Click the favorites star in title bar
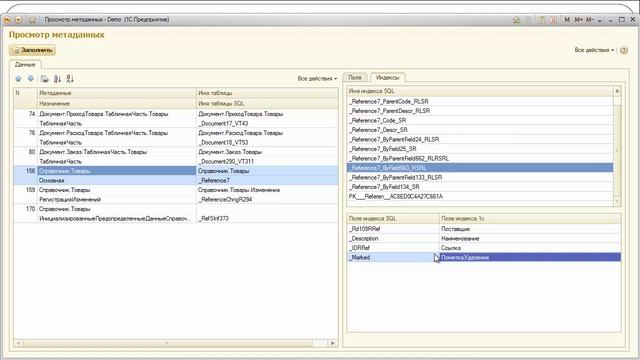 (x=33, y=20)
